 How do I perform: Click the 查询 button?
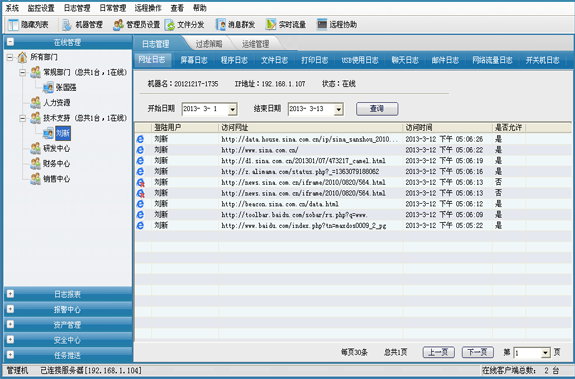click(x=377, y=109)
